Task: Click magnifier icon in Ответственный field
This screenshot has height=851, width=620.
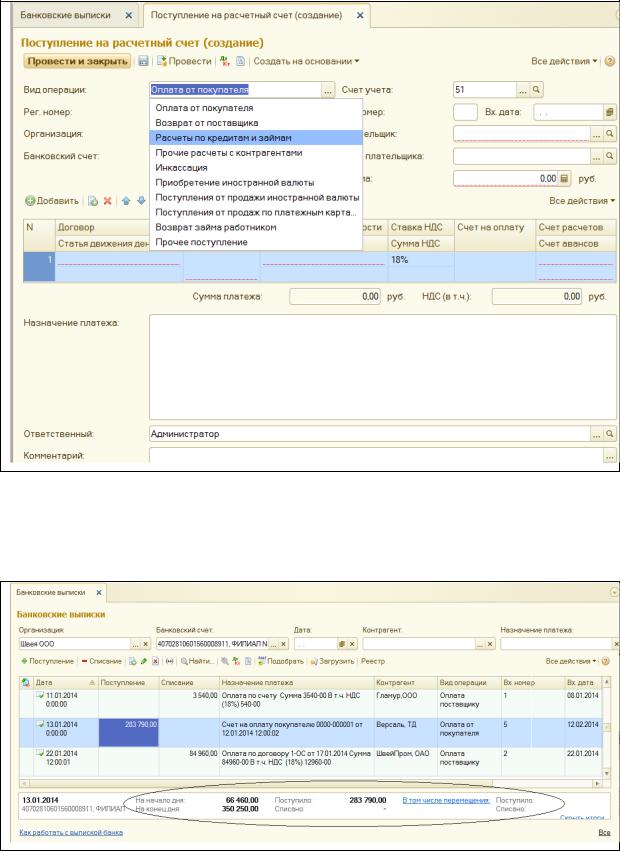Action: [x=610, y=434]
